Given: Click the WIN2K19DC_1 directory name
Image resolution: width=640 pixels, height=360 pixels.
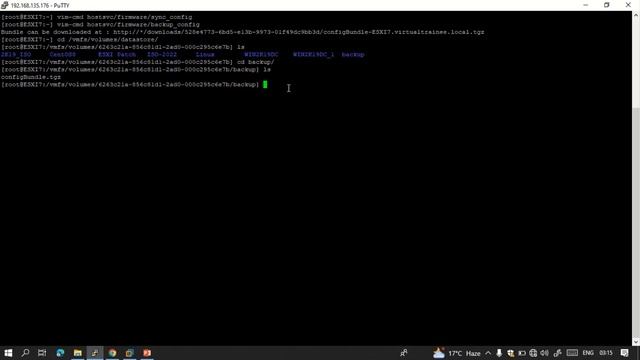Looking at the screenshot, I should [x=313, y=54].
